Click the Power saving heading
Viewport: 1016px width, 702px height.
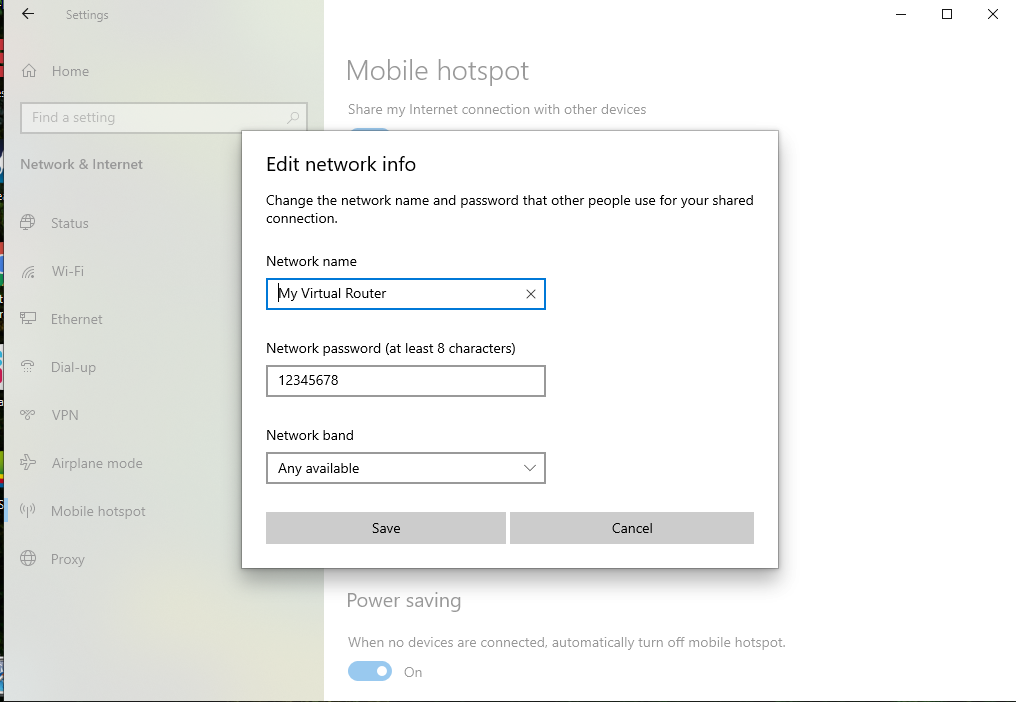[x=404, y=600]
